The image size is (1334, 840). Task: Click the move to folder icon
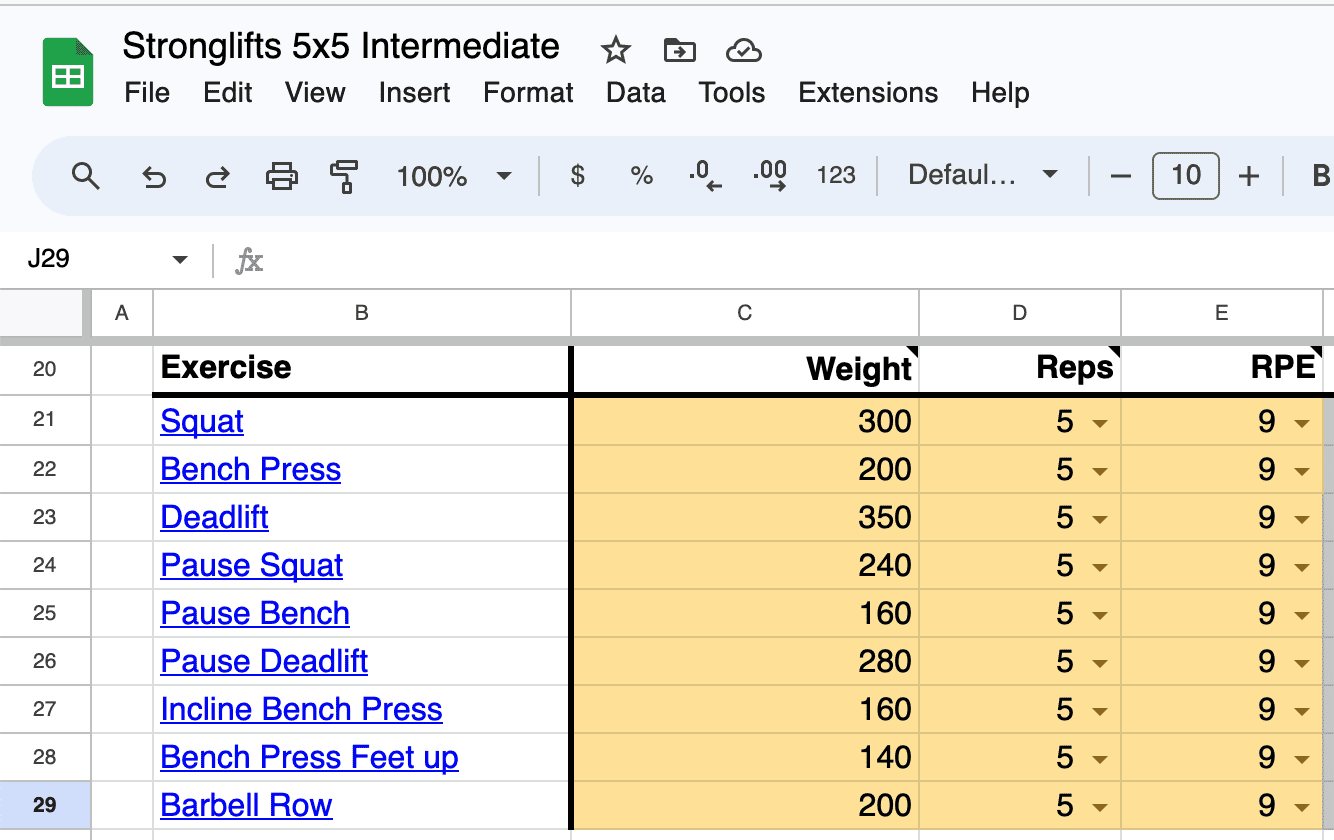coord(679,50)
